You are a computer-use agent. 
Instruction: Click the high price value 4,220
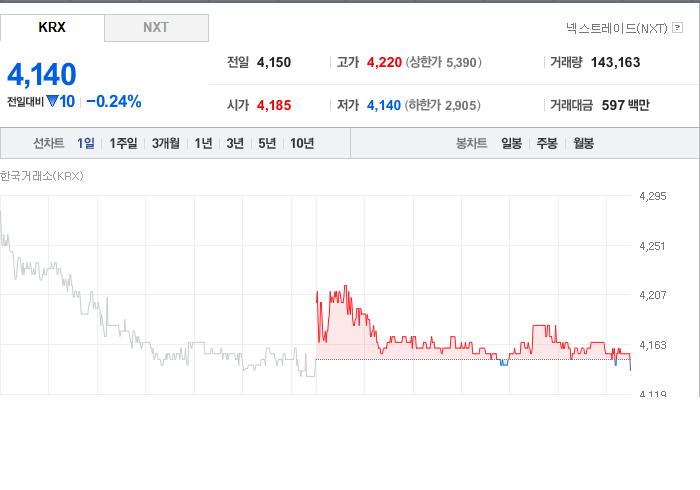click(x=384, y=62)
